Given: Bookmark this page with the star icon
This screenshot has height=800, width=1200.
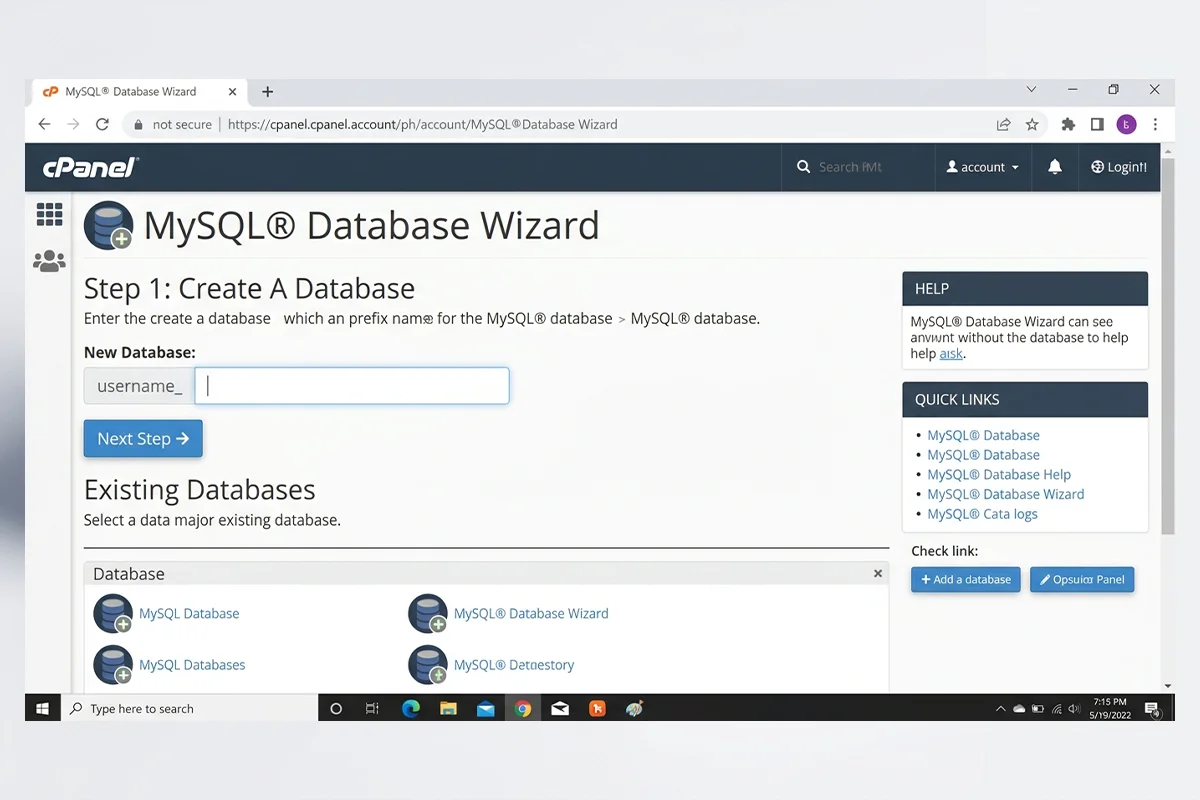Looking at the screenshot, I should point(1032,124).
